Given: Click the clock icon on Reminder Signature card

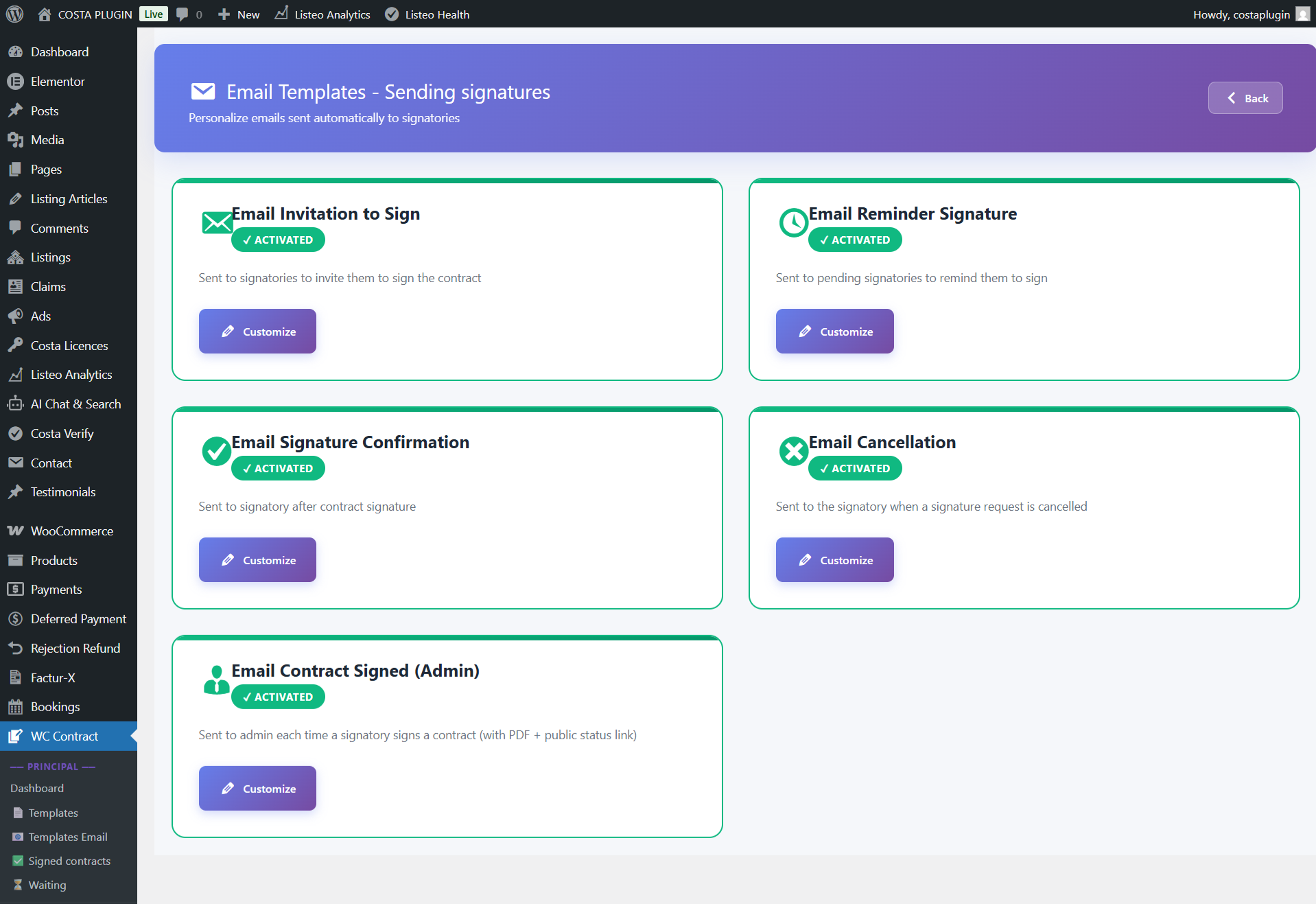Looking at the screenshot, I should pyautogui.click(x=794, y=222).
